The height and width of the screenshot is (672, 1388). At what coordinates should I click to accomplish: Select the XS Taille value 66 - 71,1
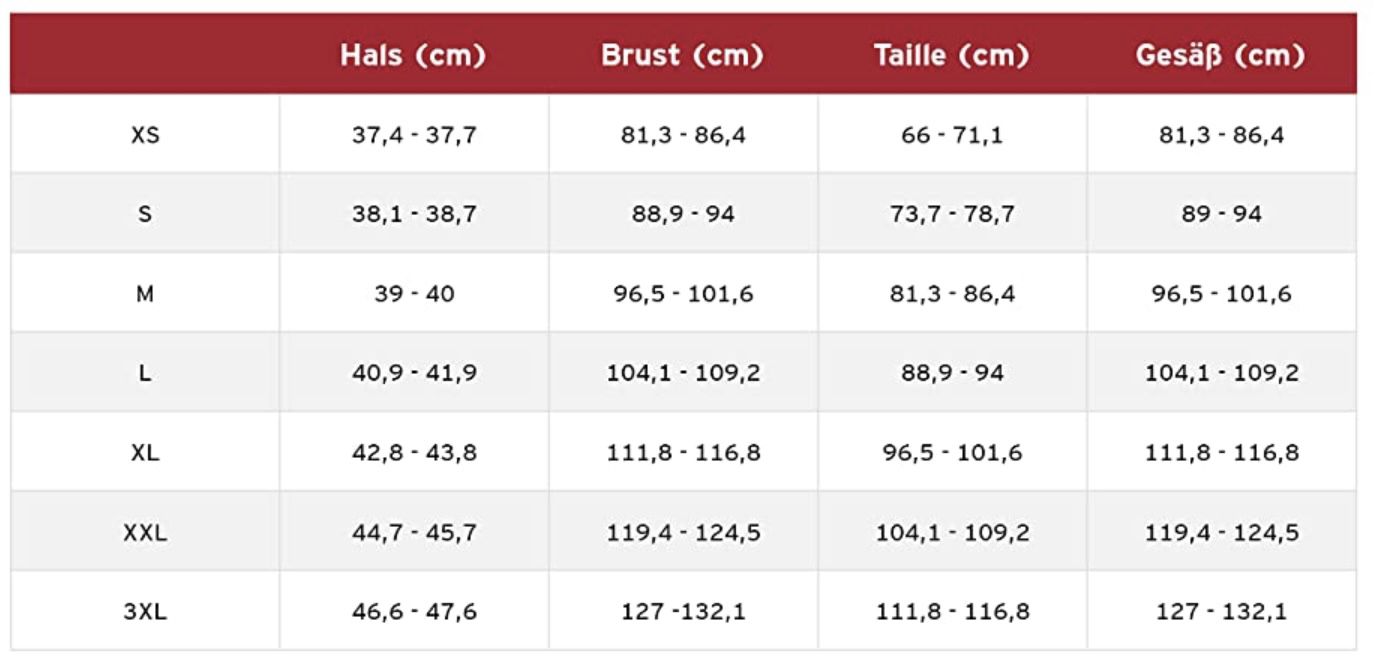coord(951,135)
